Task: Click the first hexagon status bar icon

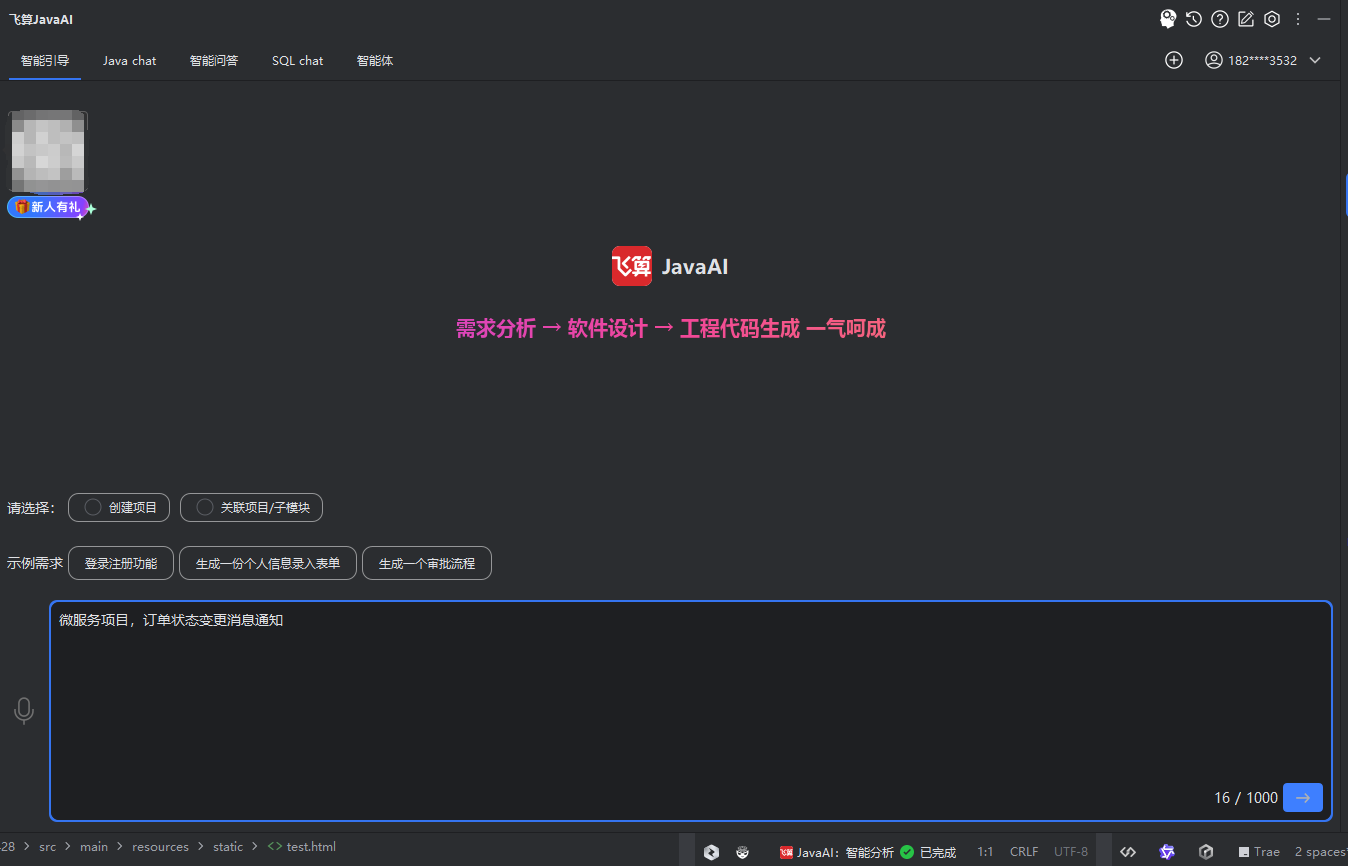Action: (x=711, y=852)
